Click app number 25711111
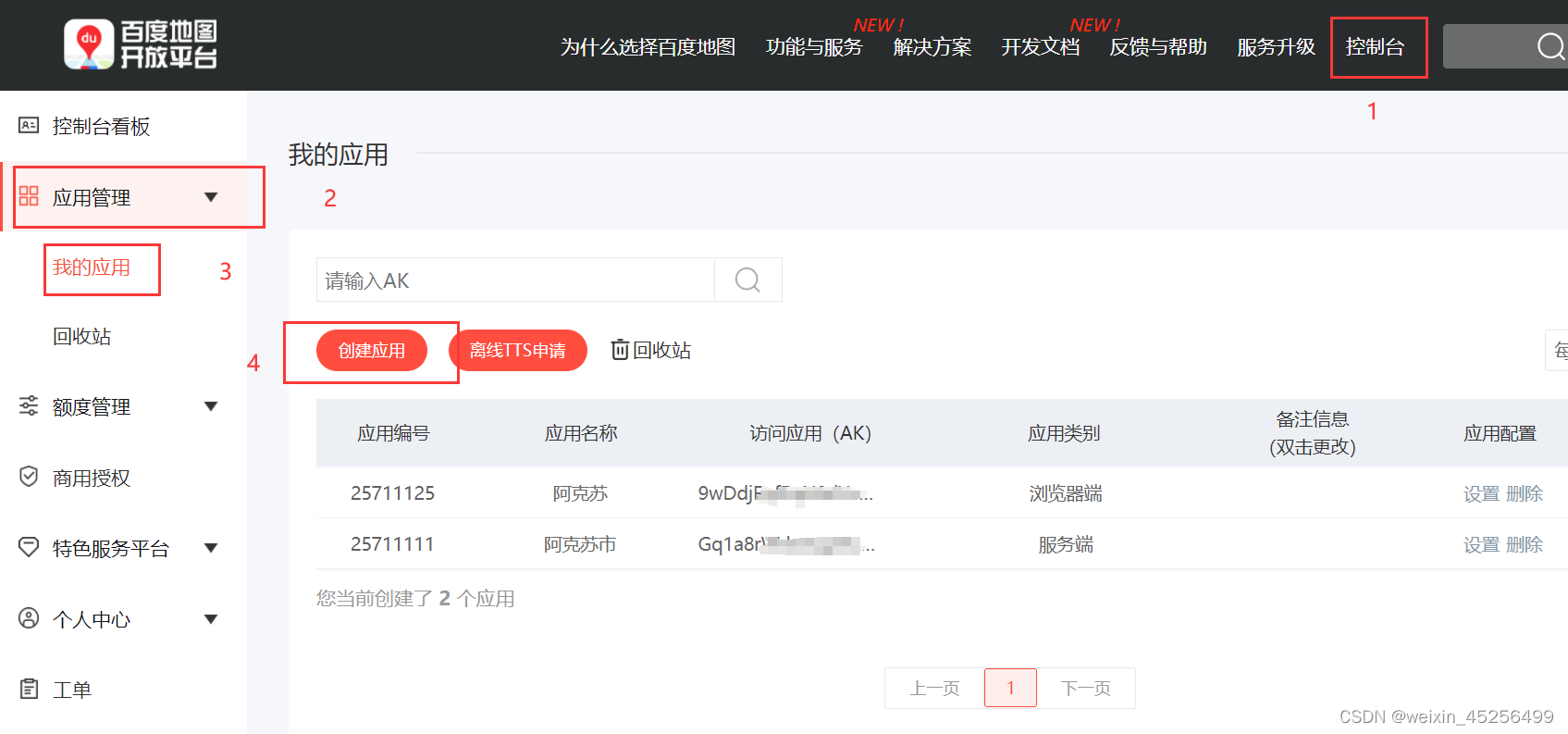Image resolution: width=1568 pixels, height=734 pixels. pyautogui.click(x=392, y=544)
